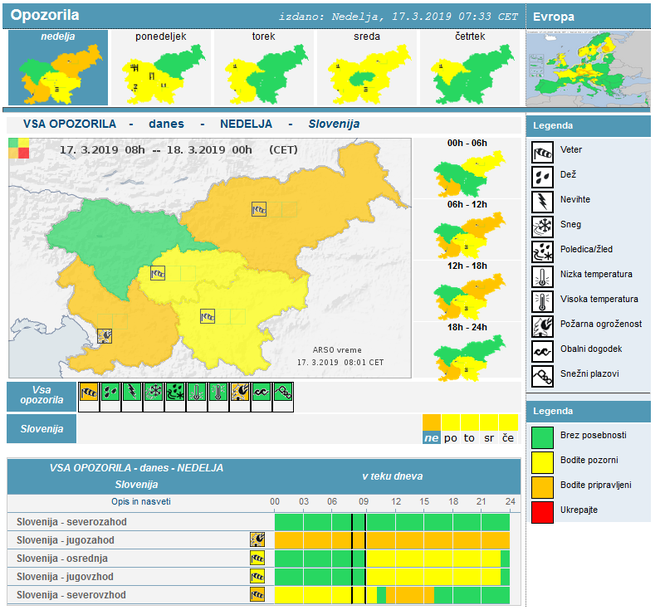Open the torek forecast tab
660x610 pixels.
264,67
